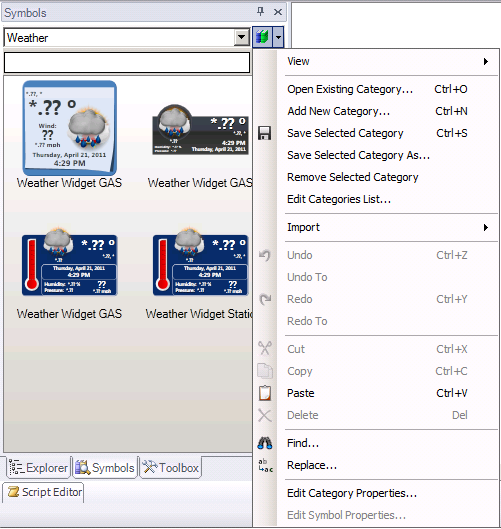Open Edit Categories List

pyautogui.click(x=375, y=199)
